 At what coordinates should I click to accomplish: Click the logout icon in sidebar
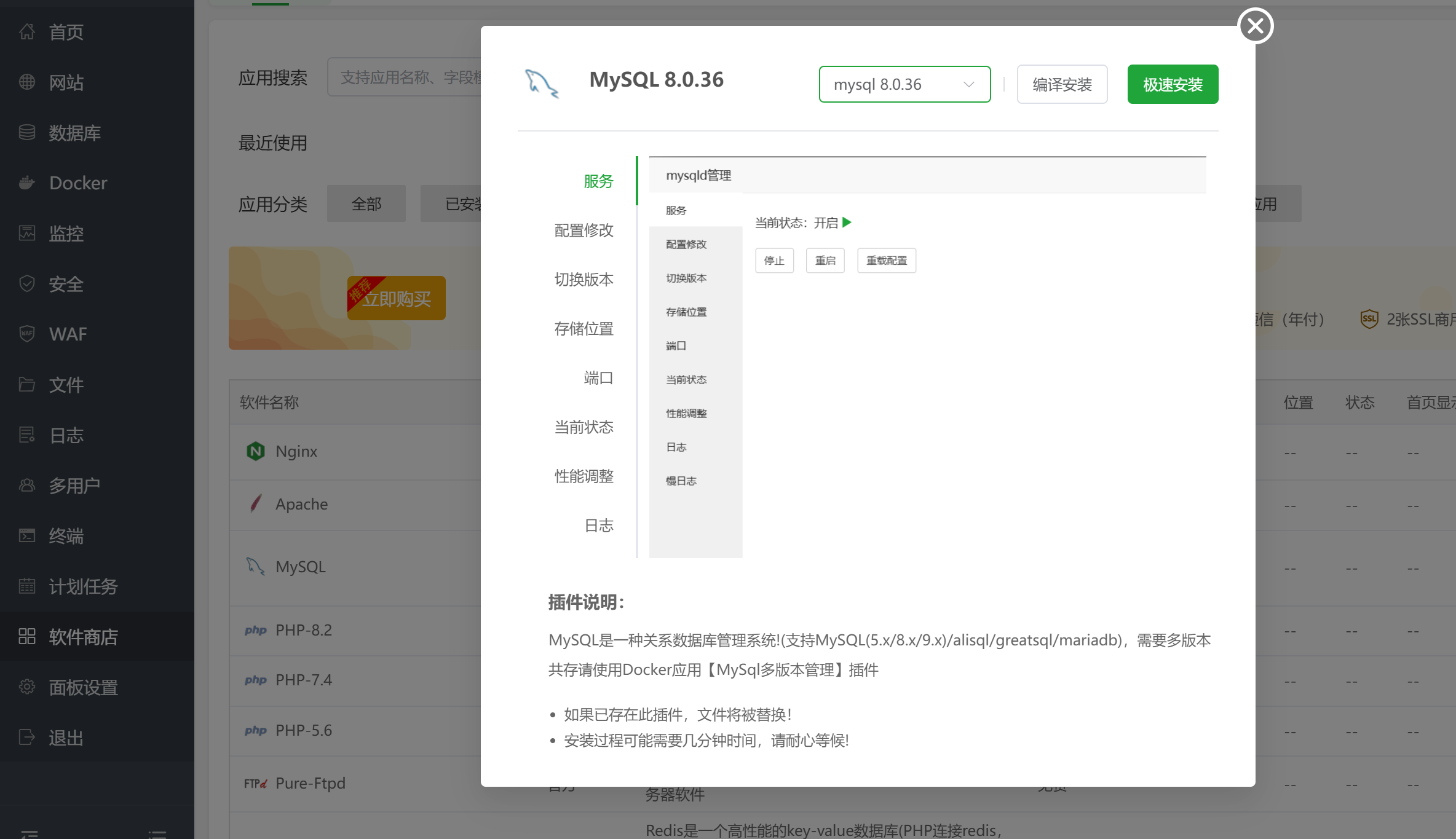[x=27, y=737]
